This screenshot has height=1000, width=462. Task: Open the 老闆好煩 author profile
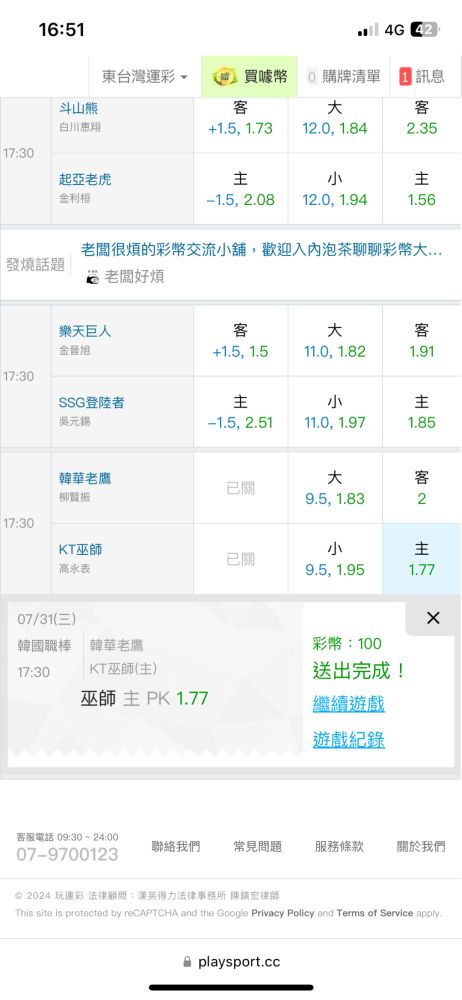[x=134, y=277]
